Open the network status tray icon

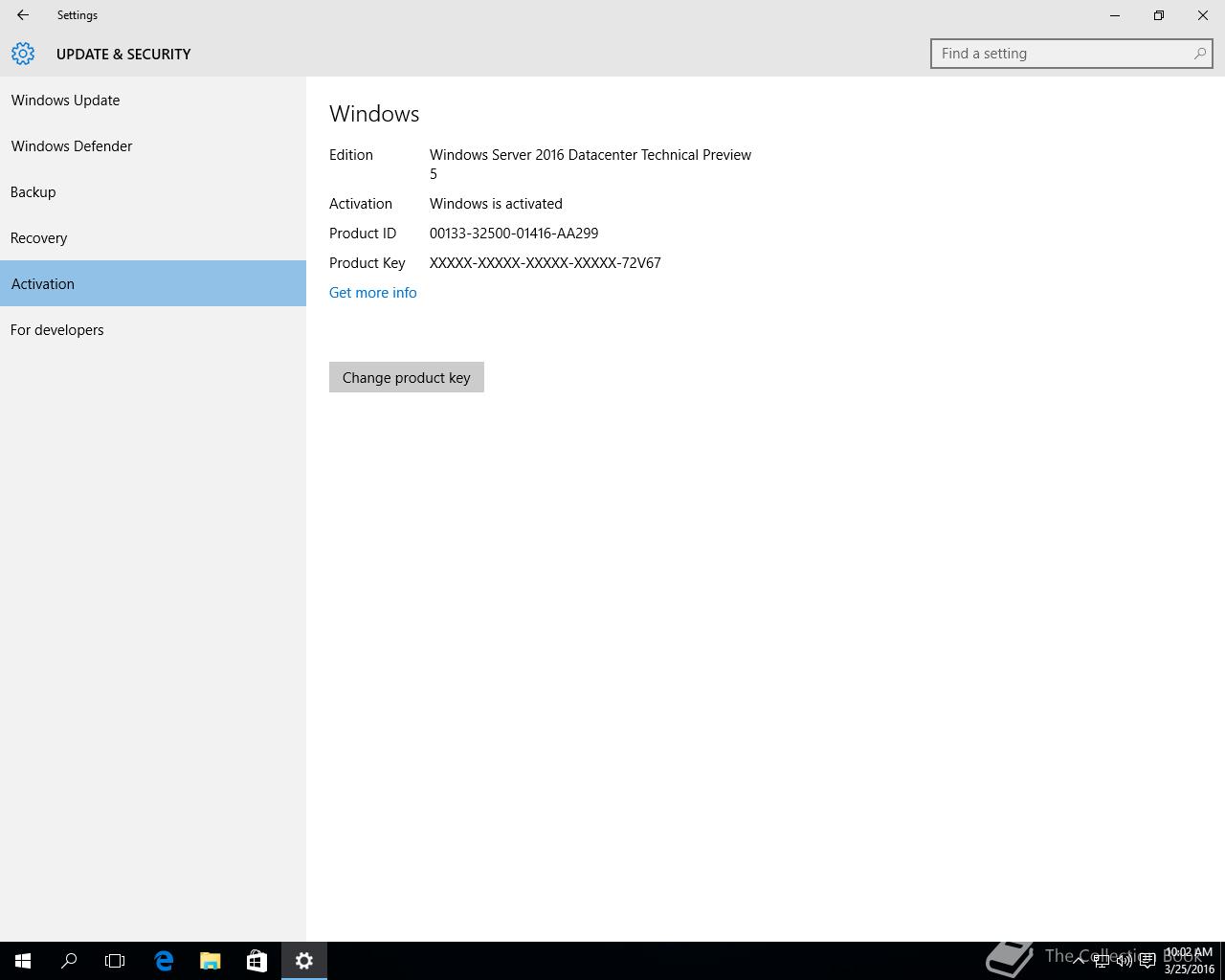1102,961
